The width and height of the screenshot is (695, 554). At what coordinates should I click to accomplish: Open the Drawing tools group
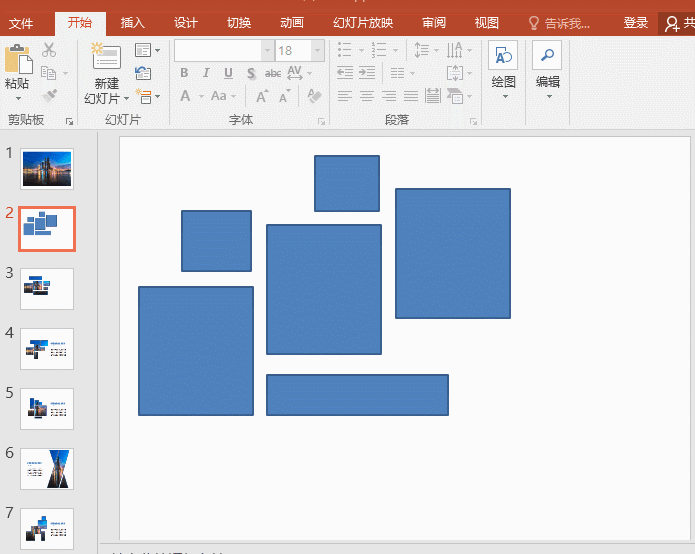click(504, 70)
